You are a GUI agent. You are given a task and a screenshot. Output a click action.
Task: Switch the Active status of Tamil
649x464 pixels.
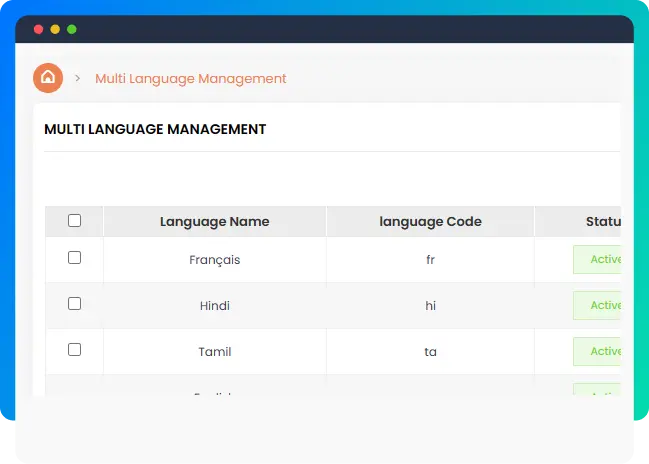(604, 352)
